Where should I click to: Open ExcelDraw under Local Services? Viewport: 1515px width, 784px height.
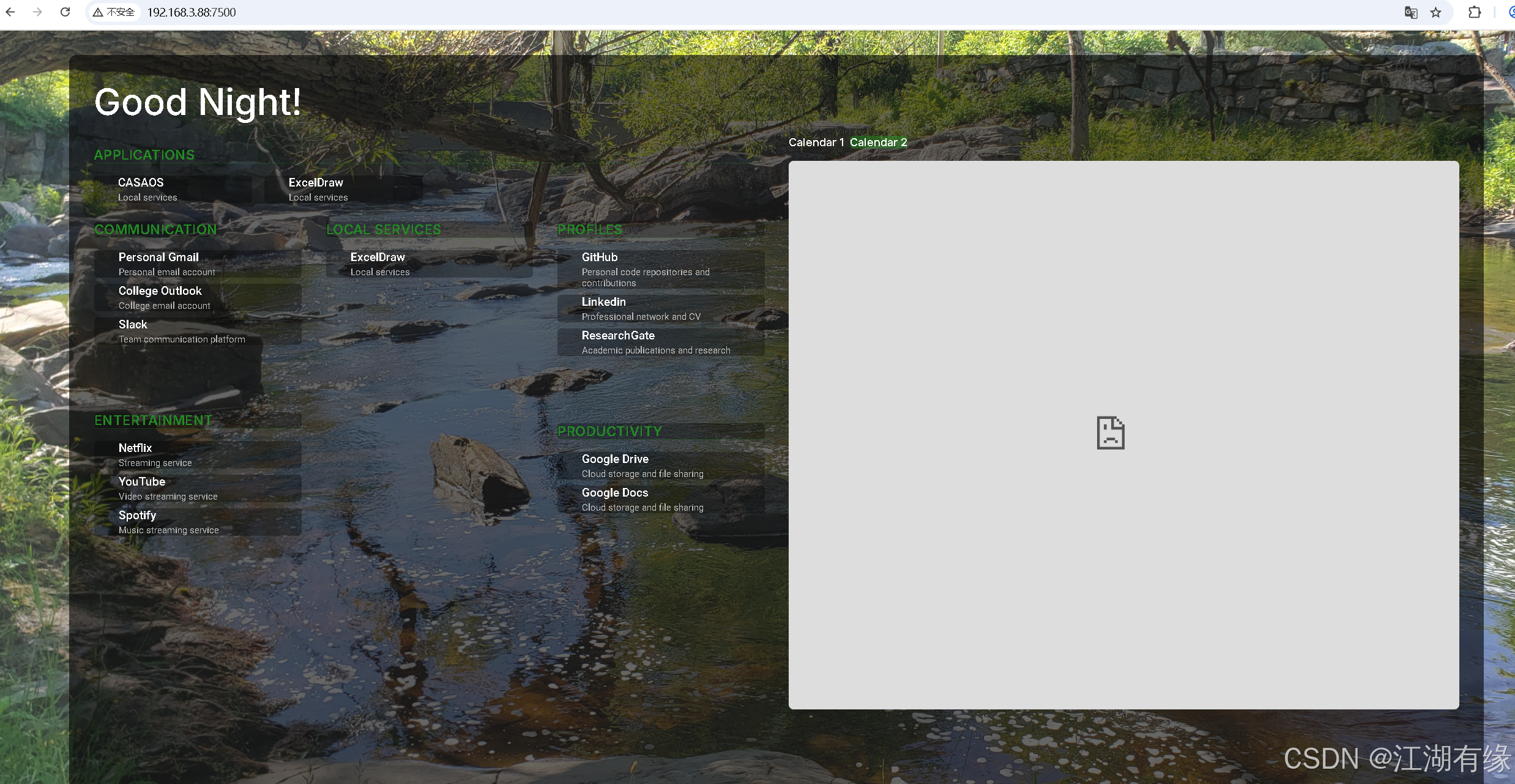378,257
